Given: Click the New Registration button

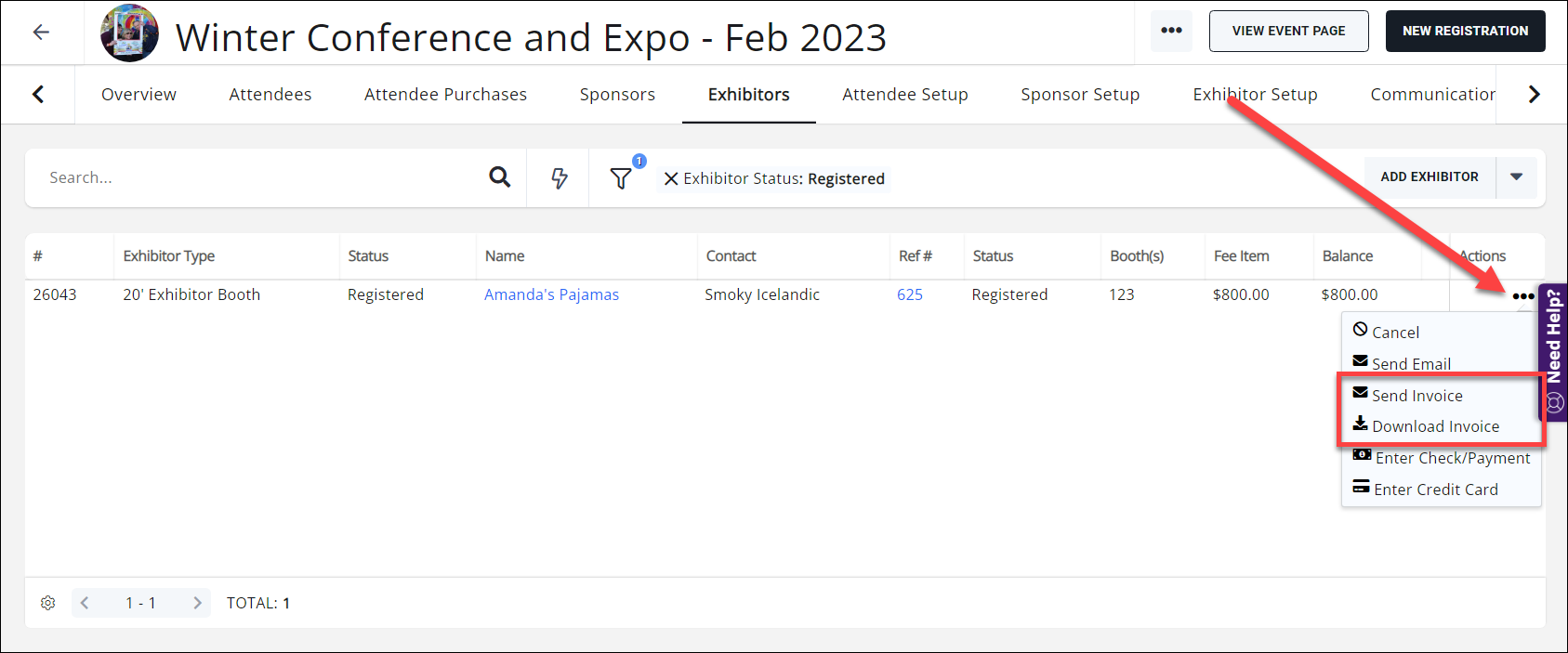Looking at the screenshot, I should pyautogui.click(x=1465, y=32).
